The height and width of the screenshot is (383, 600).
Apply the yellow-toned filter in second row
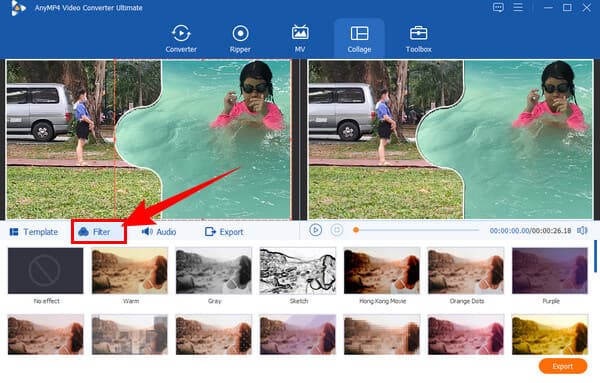coord(550,335)
